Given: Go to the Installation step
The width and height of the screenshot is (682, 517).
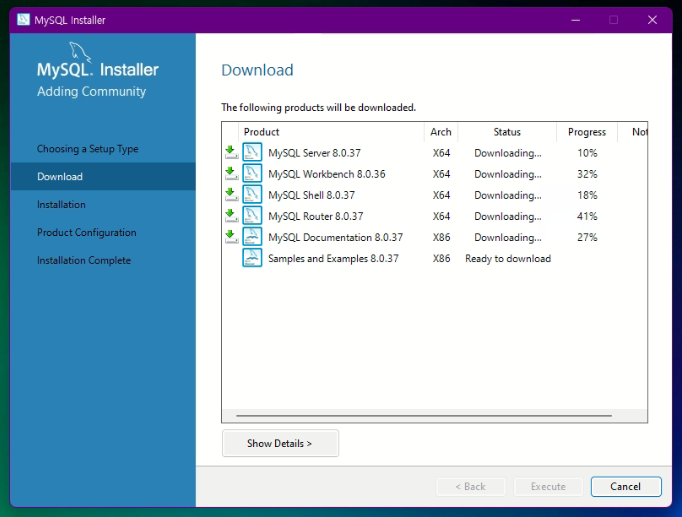Looking at the screenshot, I should pos(61,204).
